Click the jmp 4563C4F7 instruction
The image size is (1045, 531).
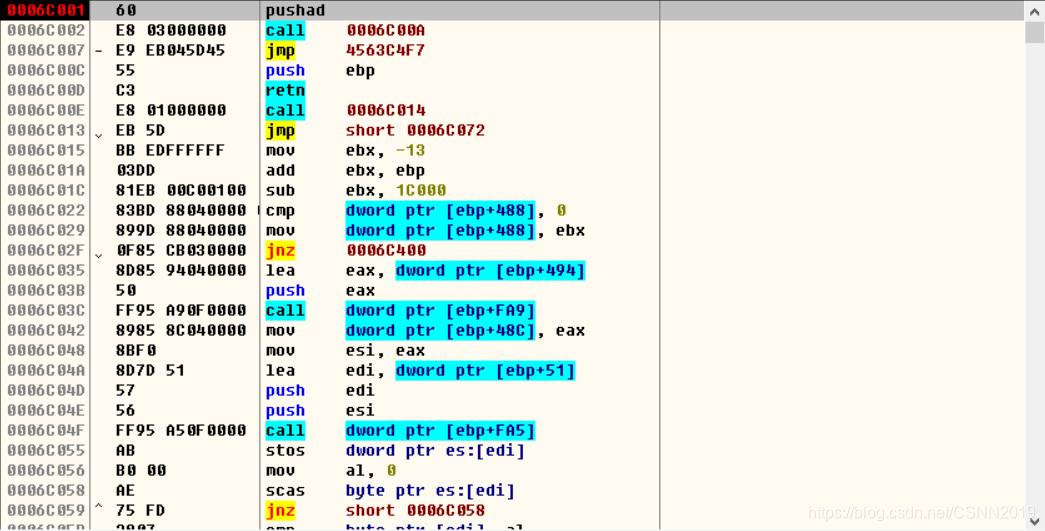(345, 51)
